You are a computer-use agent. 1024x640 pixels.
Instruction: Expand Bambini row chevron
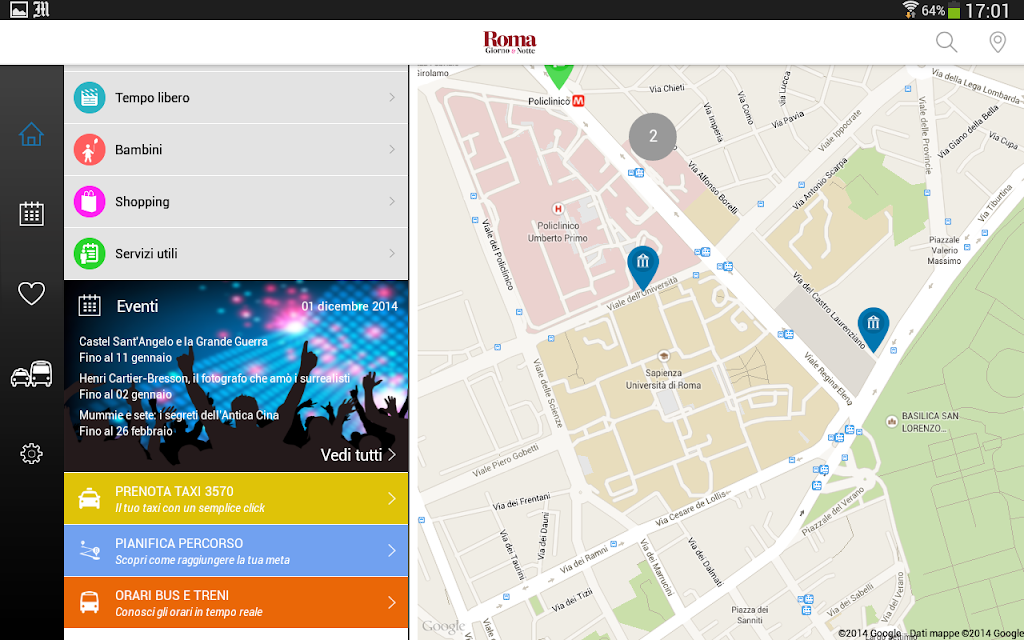(392, 150)
